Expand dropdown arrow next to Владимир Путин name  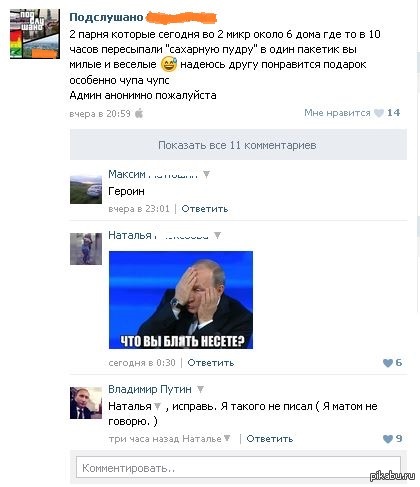[200, 389]
